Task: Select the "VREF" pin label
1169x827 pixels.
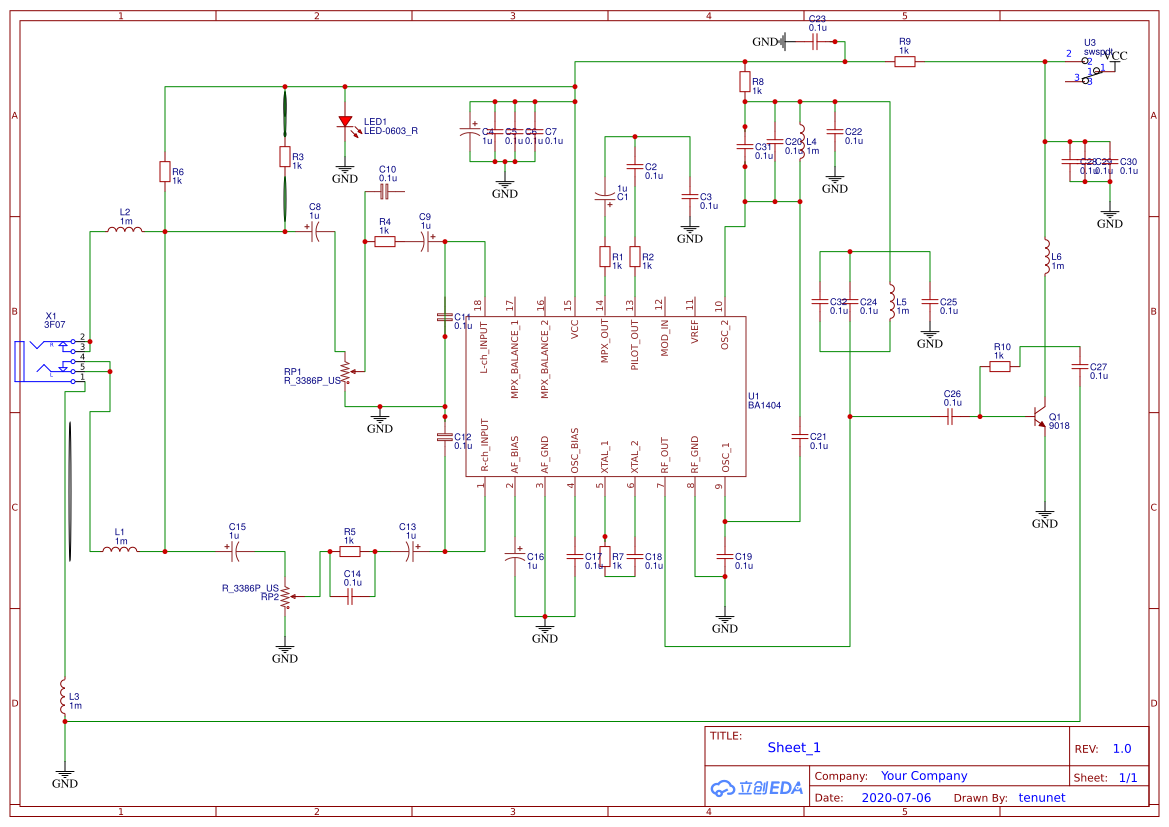Action: pyautogui.click(x=695, y=332)
